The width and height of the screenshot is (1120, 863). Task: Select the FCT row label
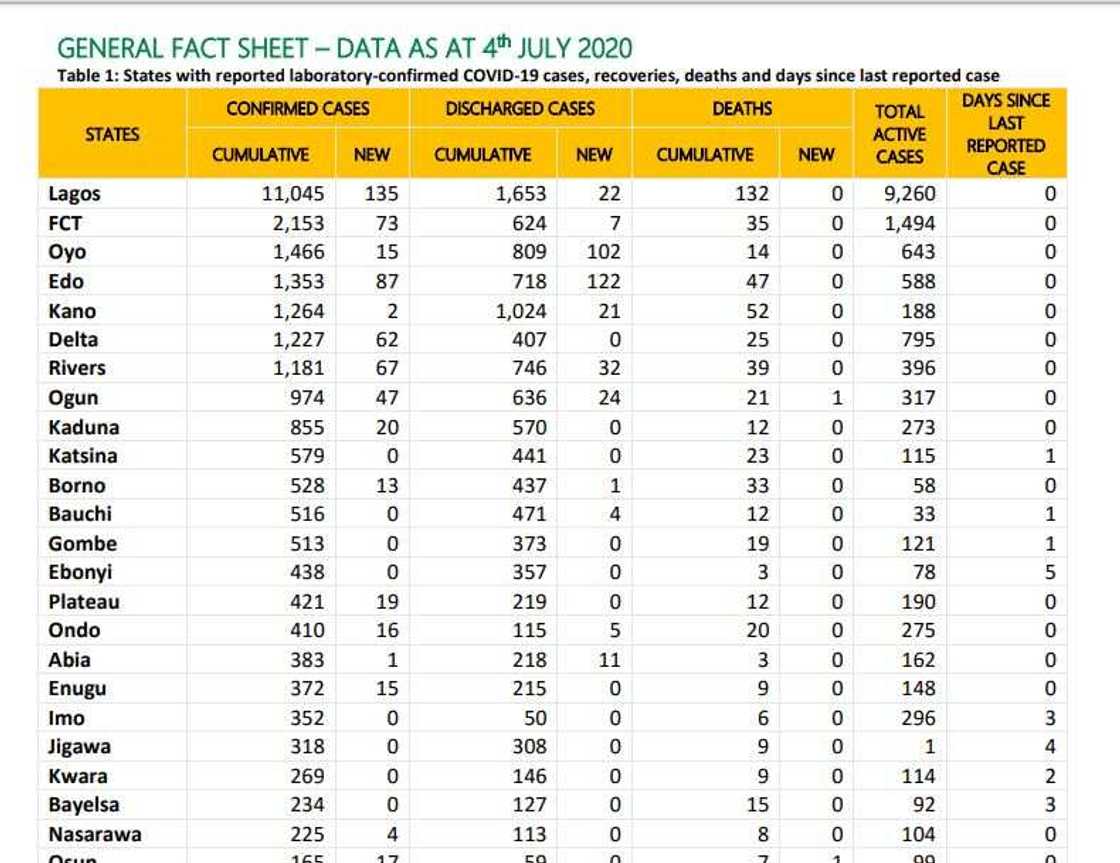[x=65, y=223]
